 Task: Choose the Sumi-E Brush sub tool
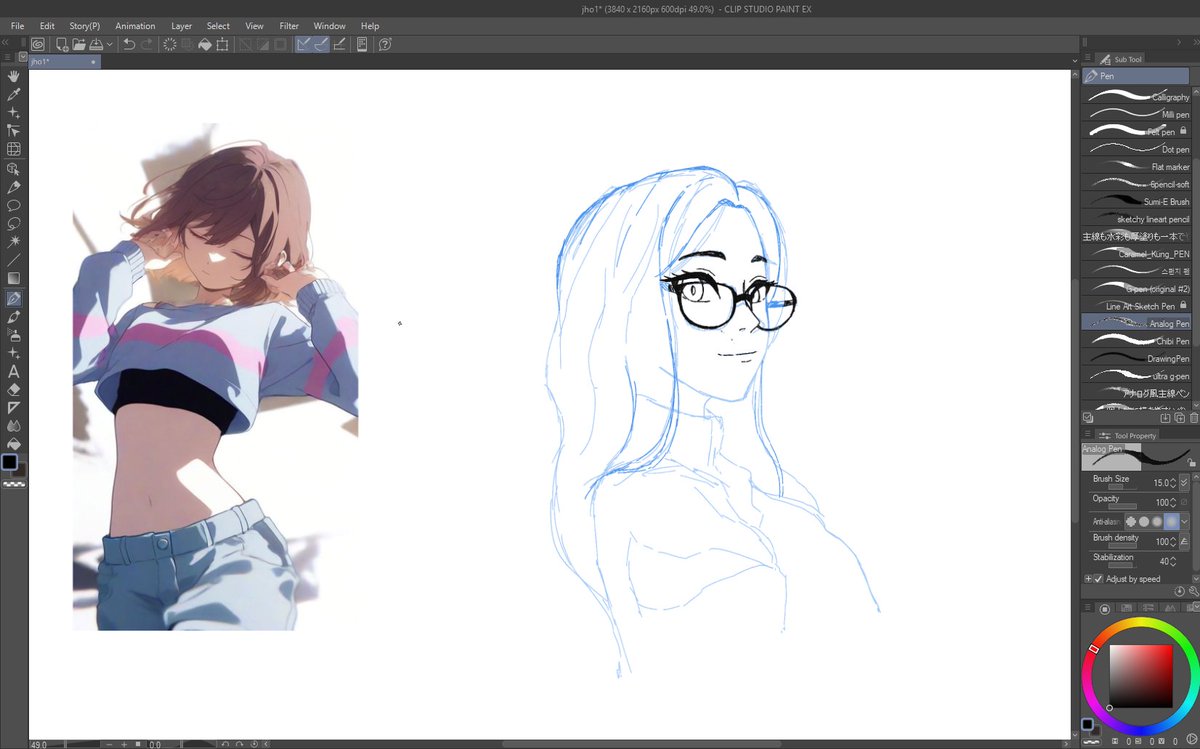point(1136,201)
